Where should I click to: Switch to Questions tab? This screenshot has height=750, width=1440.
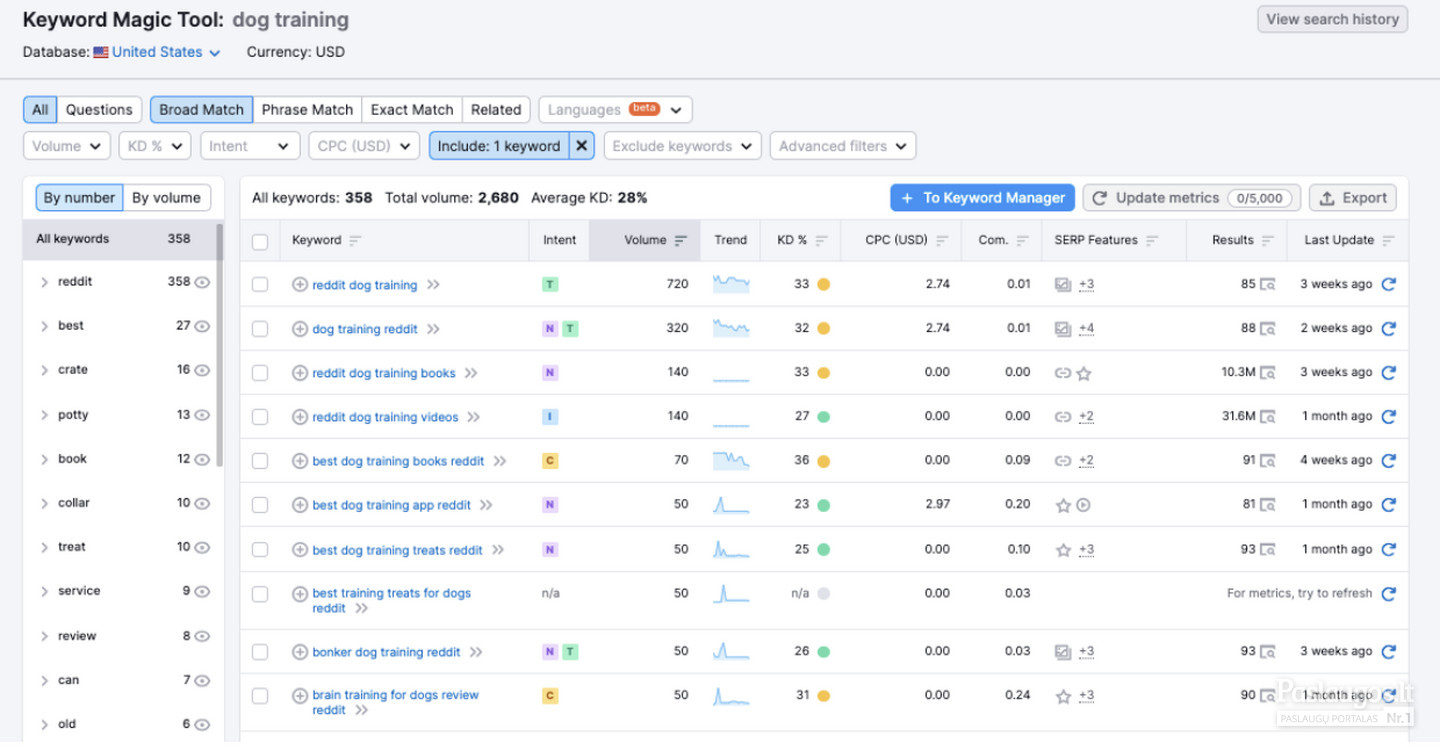point(99,110)
